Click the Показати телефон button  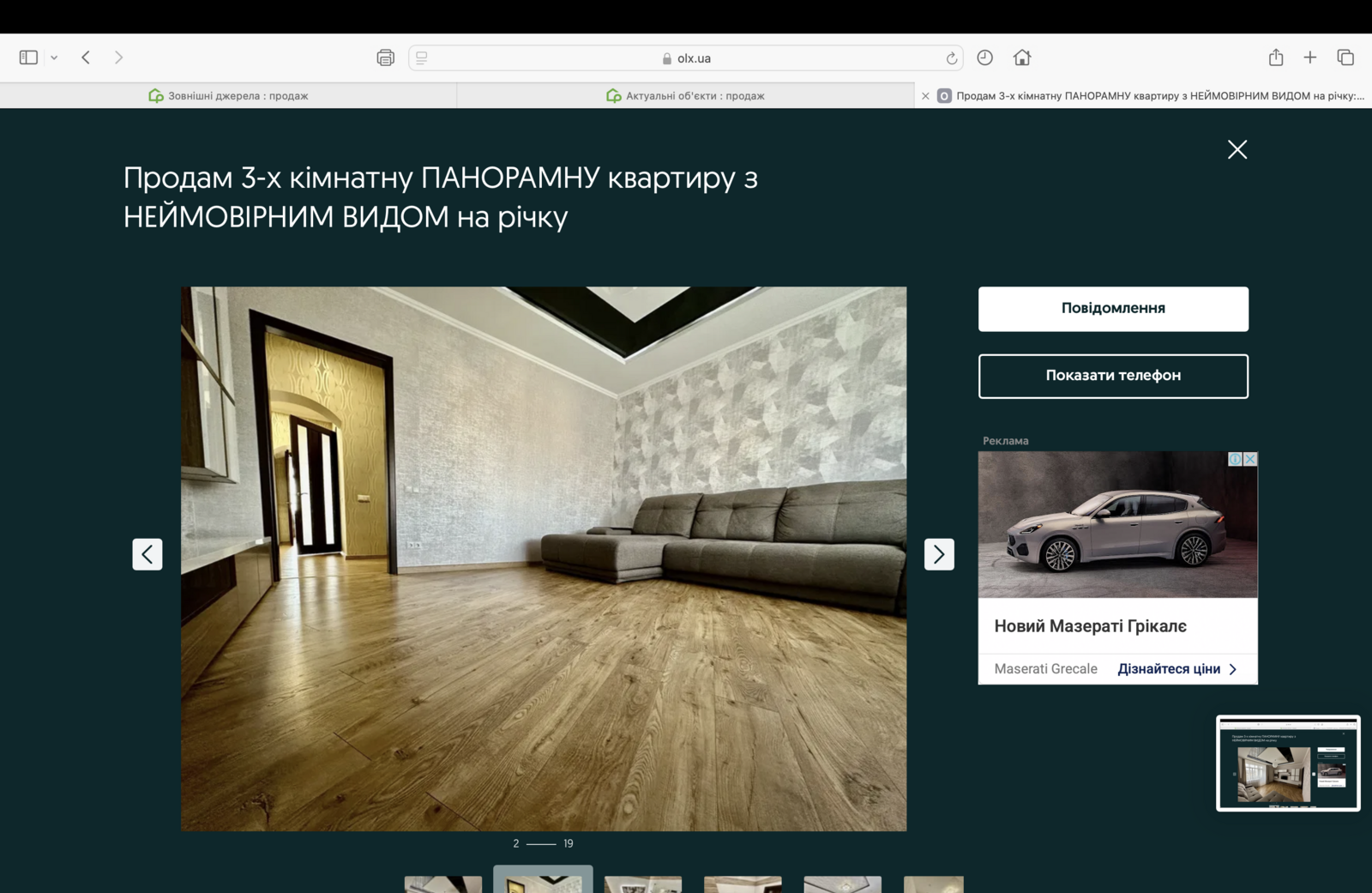pos(1112,376)
